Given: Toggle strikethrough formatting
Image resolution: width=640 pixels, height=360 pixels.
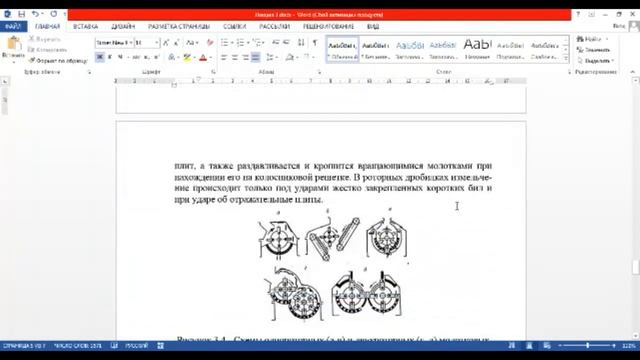Looking at the screenshot, I should 136,57.
